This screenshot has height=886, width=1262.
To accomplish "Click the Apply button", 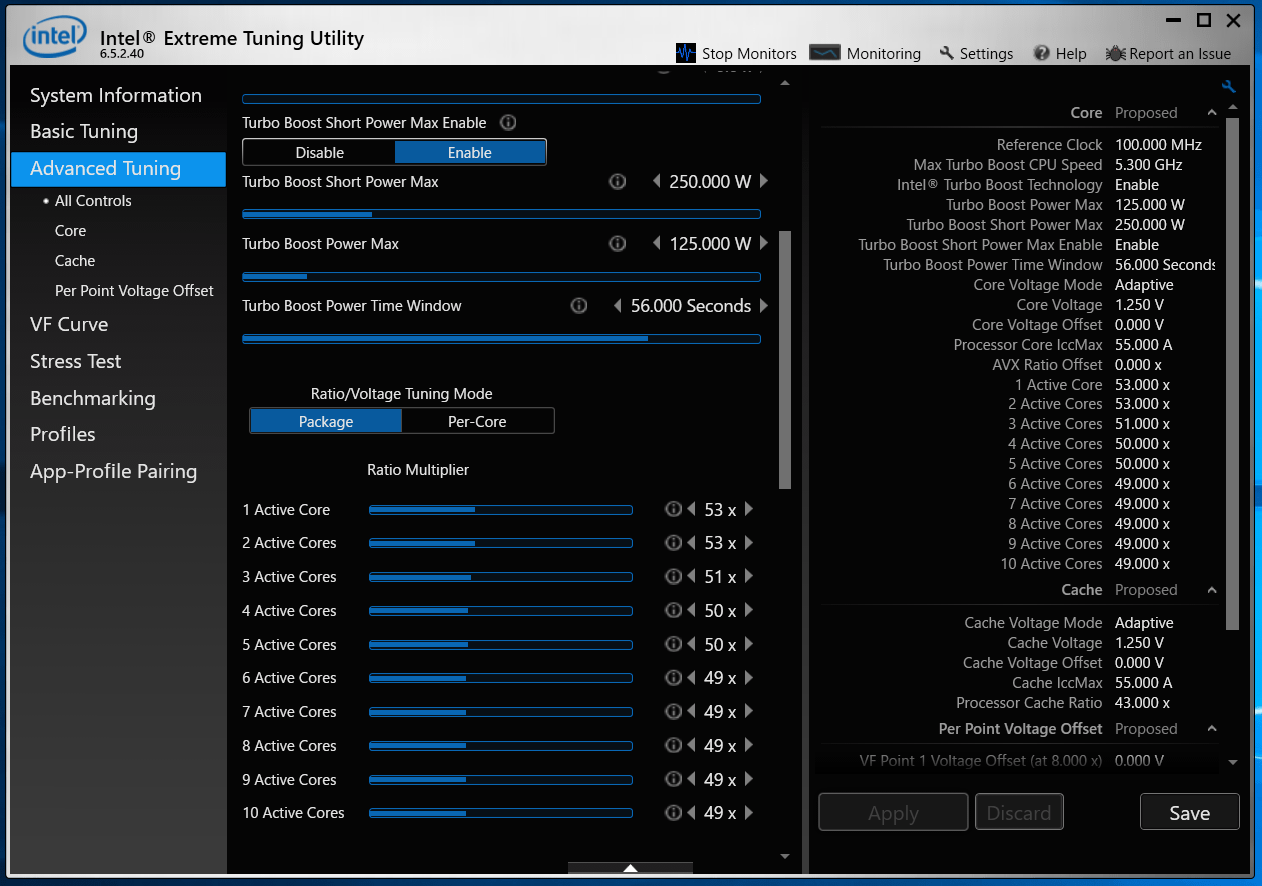I will coord(893,813).
